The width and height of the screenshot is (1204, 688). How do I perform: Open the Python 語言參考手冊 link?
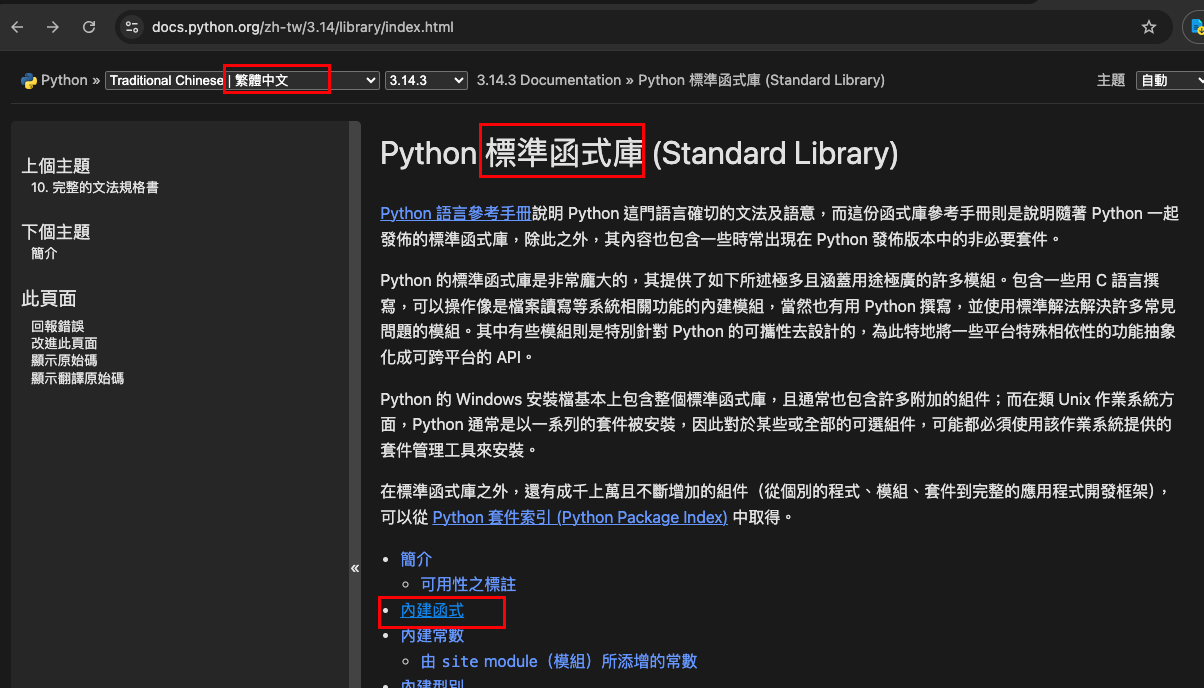(x=456, y=213)
